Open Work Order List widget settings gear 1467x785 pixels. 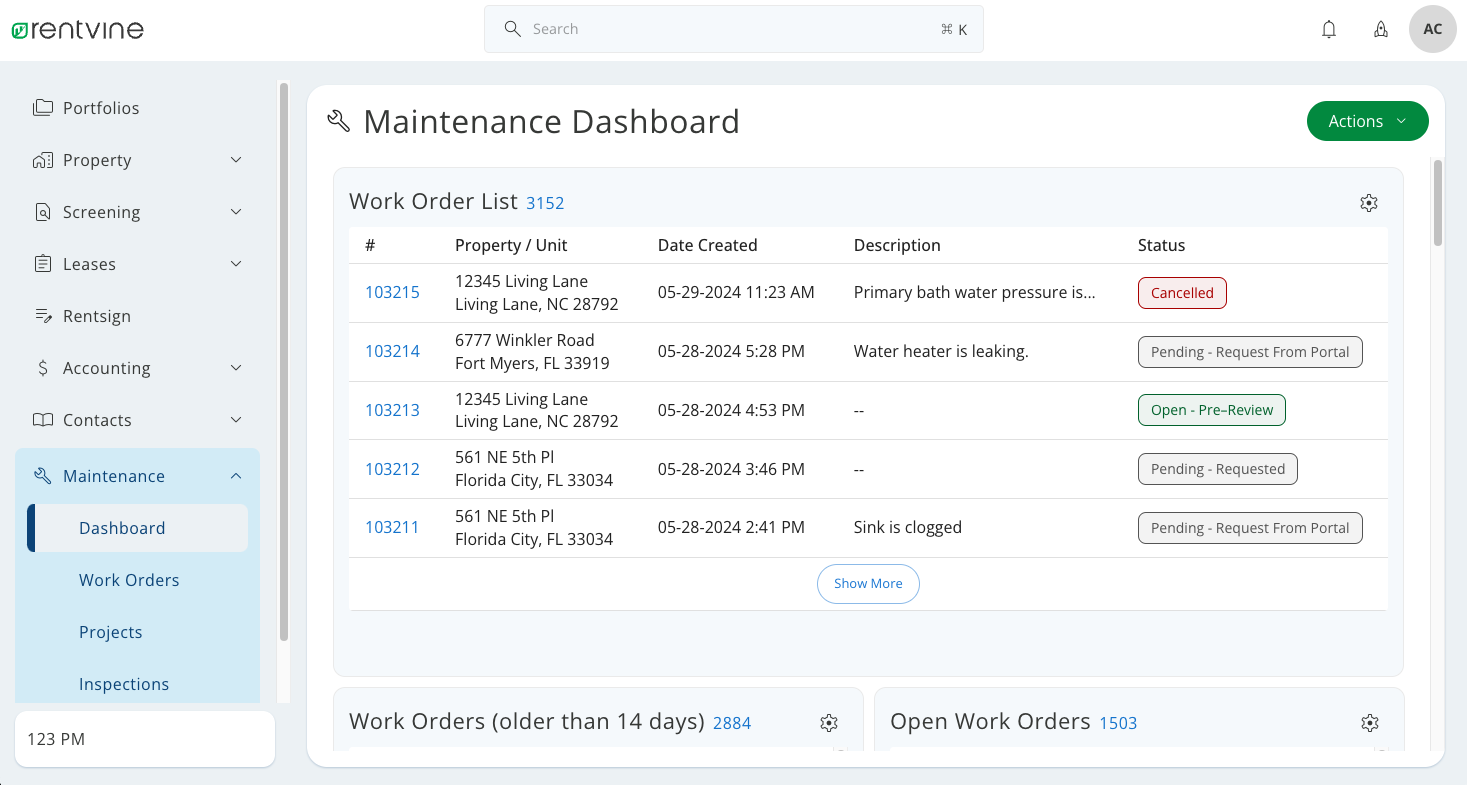pos(1369,202)
